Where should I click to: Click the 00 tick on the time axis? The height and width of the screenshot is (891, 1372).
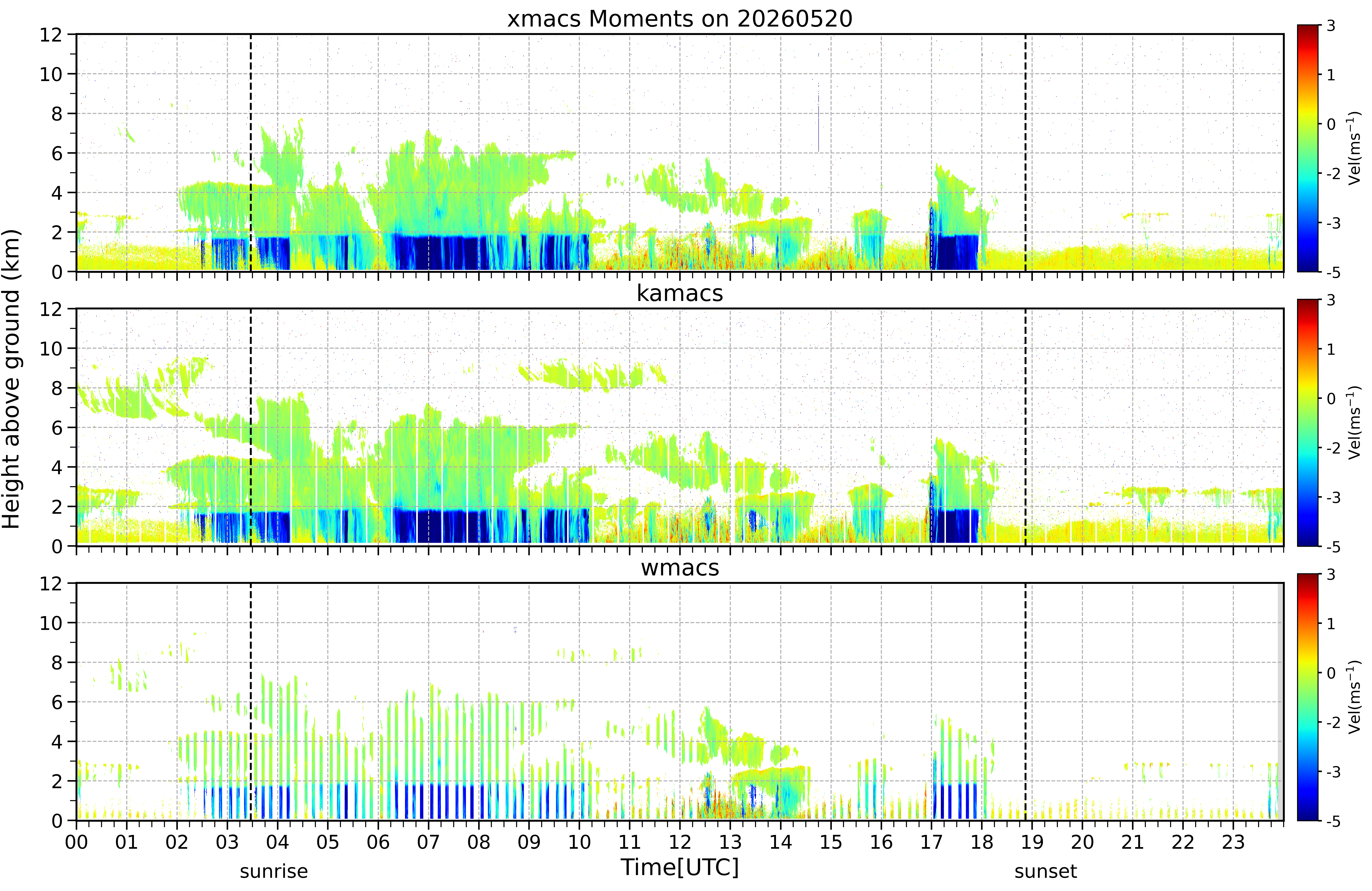pyautogui.click(x=76, y=842)
